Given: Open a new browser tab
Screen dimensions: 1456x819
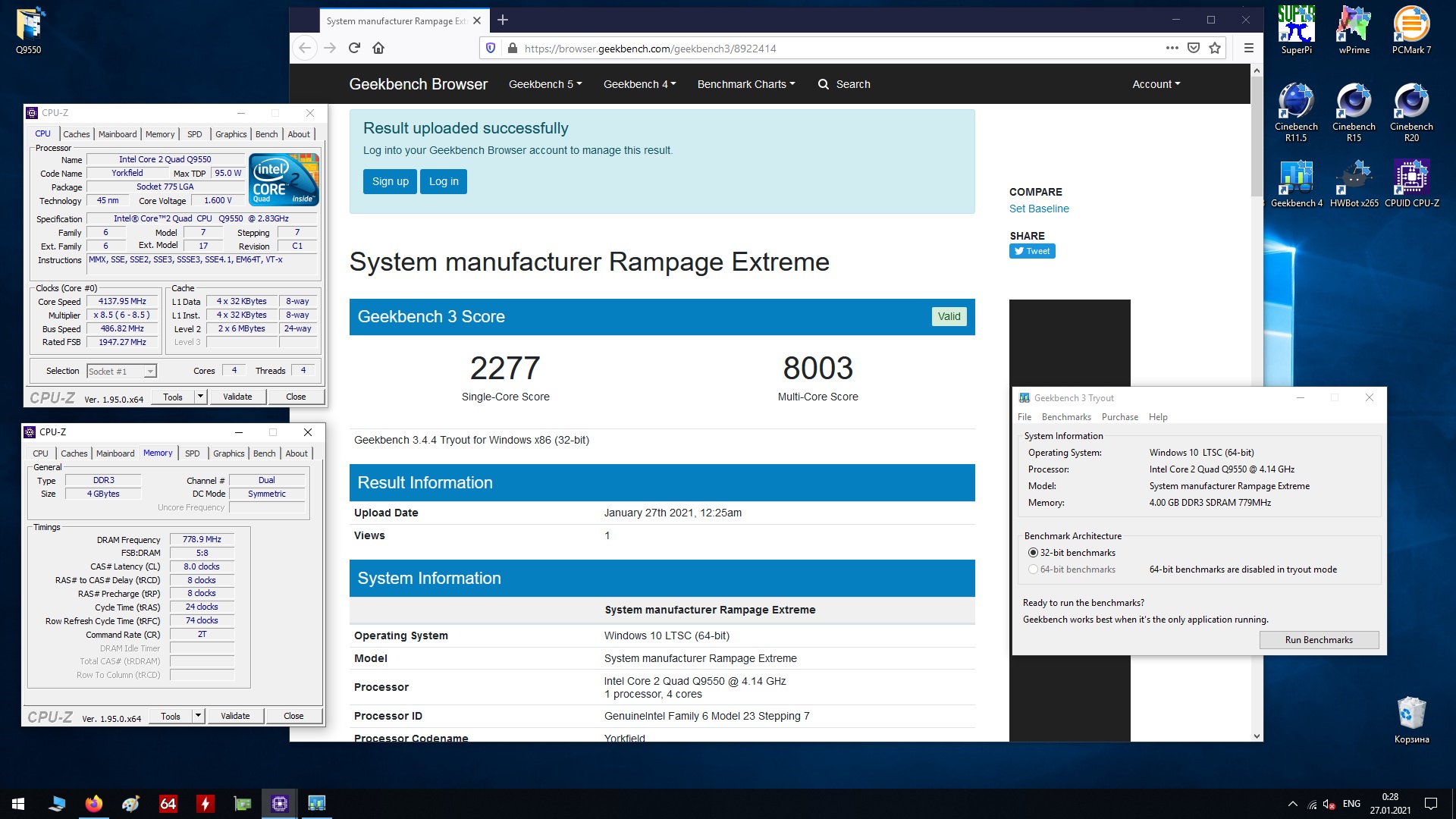Looking at the screenshot, I should (502, 20).
